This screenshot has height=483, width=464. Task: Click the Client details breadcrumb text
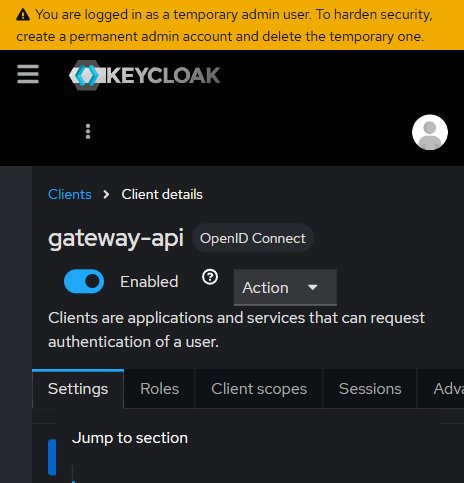(162, 194)
